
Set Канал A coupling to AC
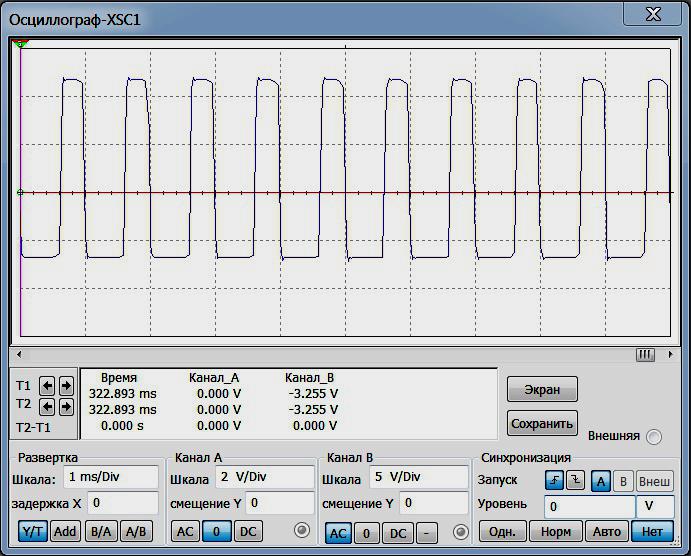click(x=185, y=532)
